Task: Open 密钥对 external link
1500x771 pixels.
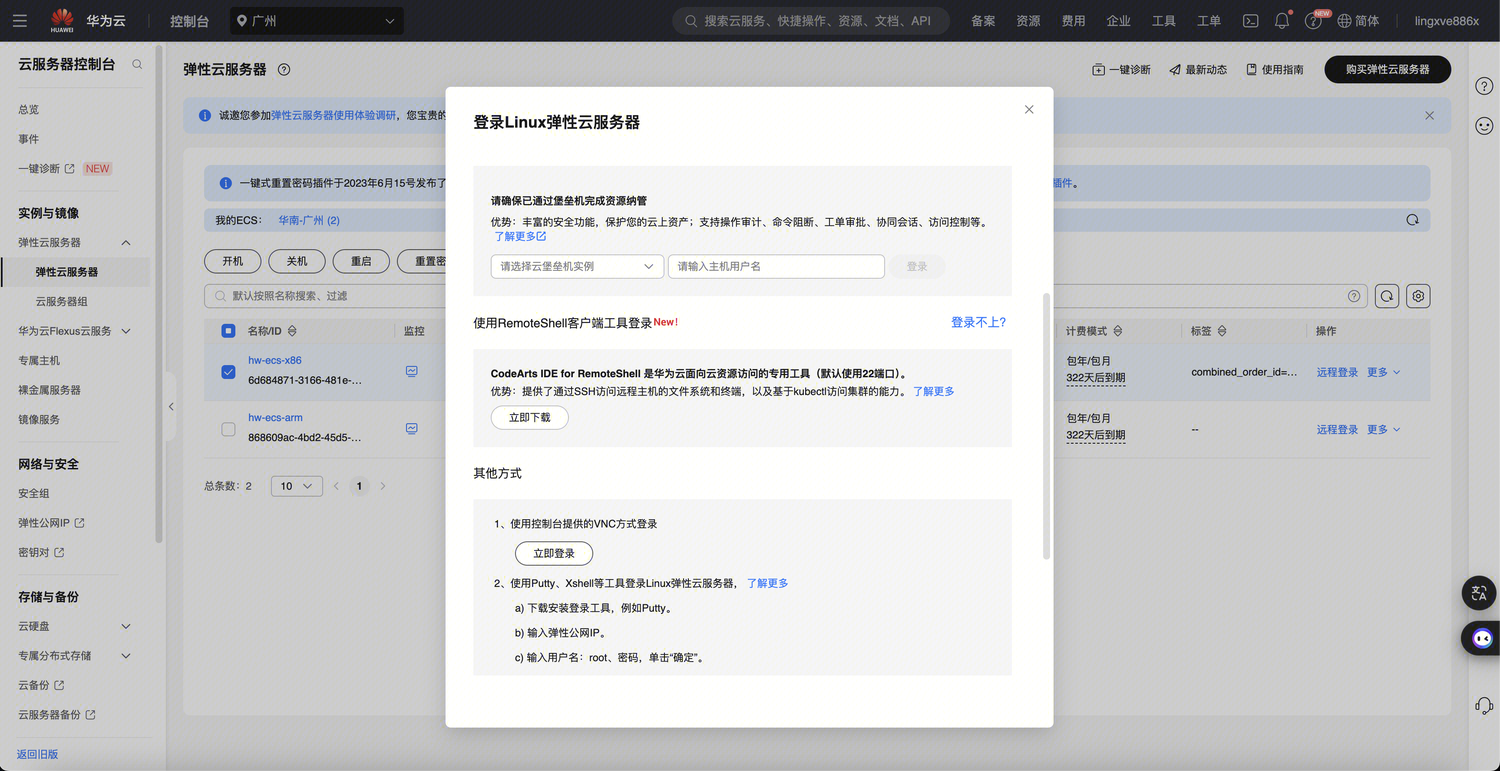Action: [40, 552]
